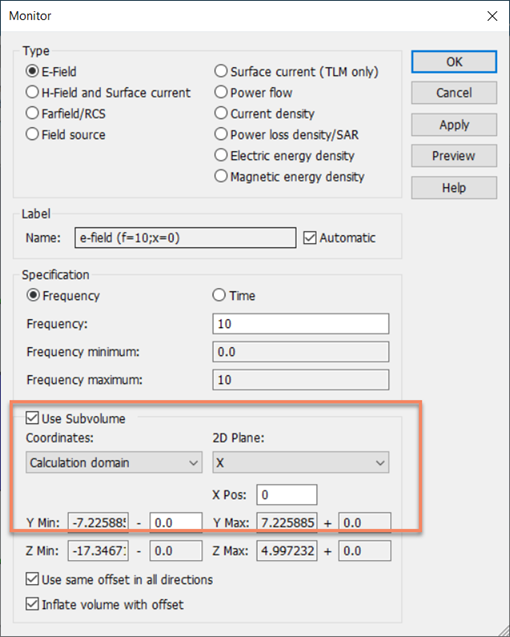Screen dimensions: 510x637
Task: Focus the X Pos input field
Action: point(287,495)
